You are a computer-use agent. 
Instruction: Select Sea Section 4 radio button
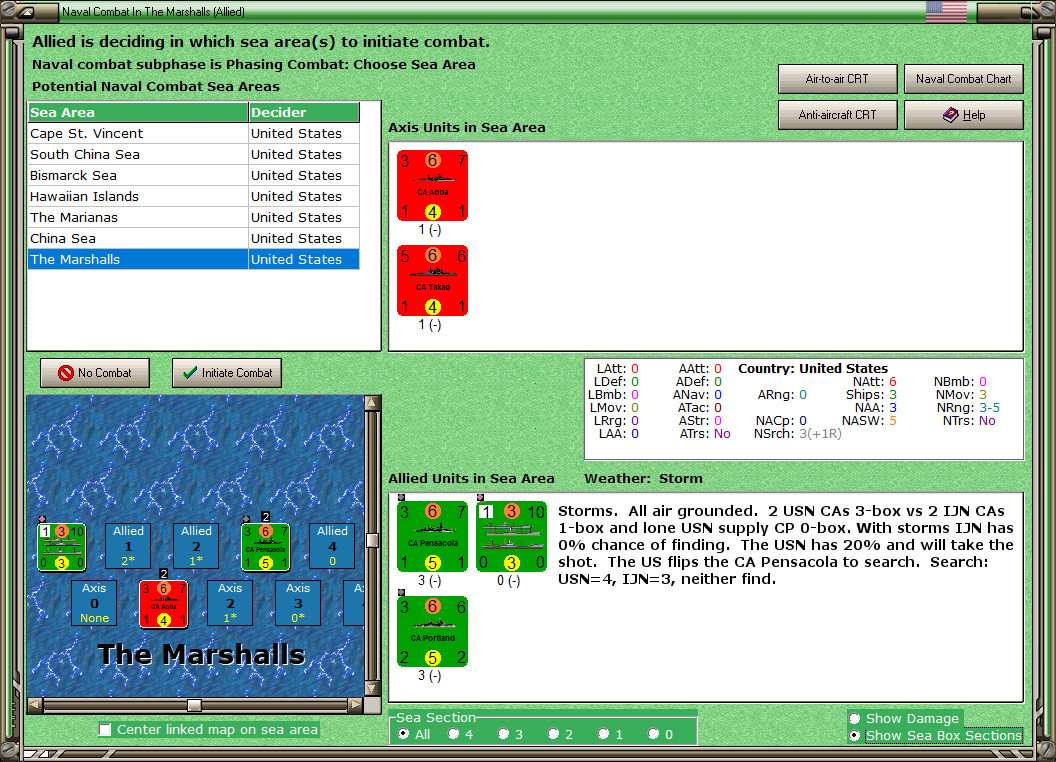[454, 734]
